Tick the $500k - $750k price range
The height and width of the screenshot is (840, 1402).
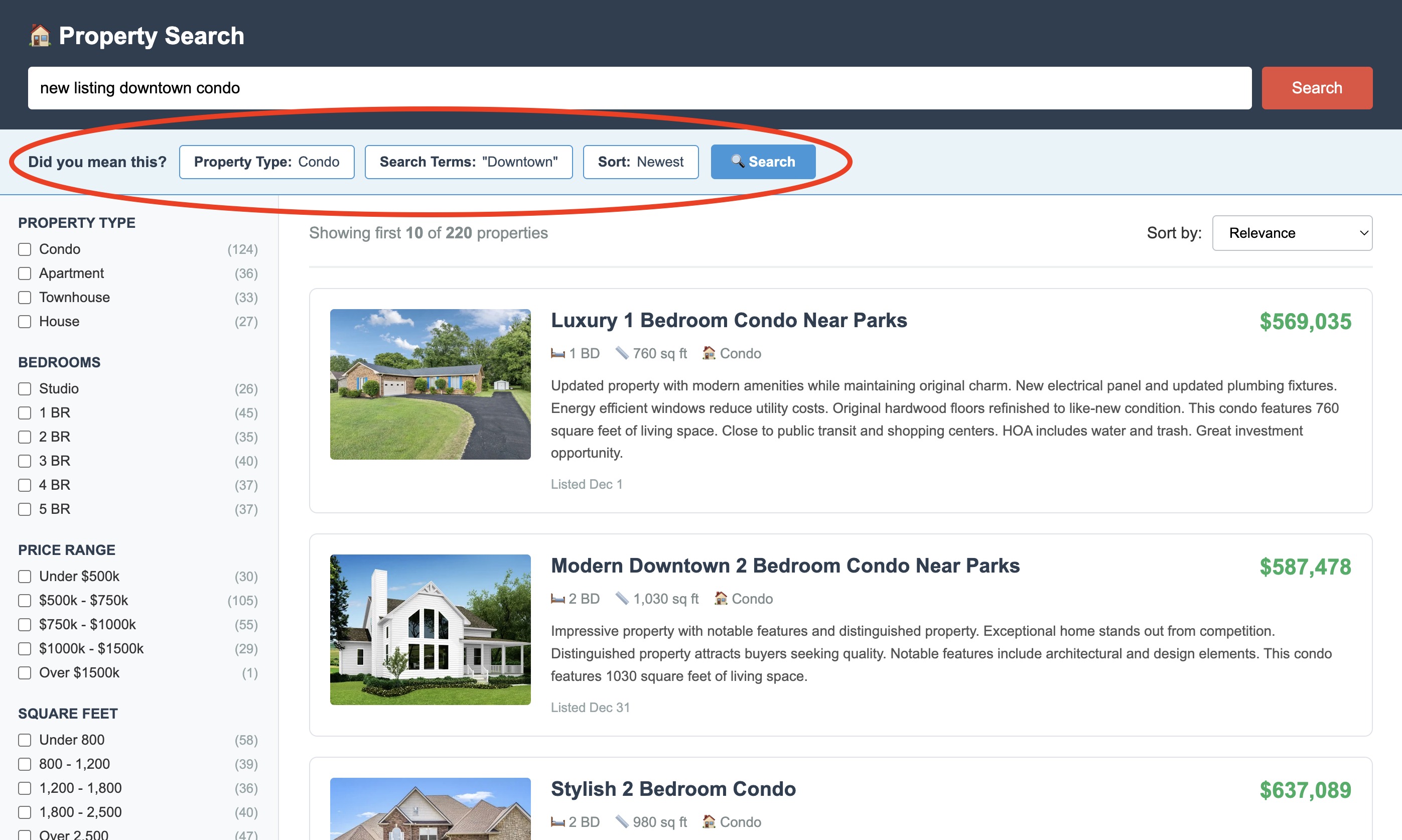[x=25, y=601]
